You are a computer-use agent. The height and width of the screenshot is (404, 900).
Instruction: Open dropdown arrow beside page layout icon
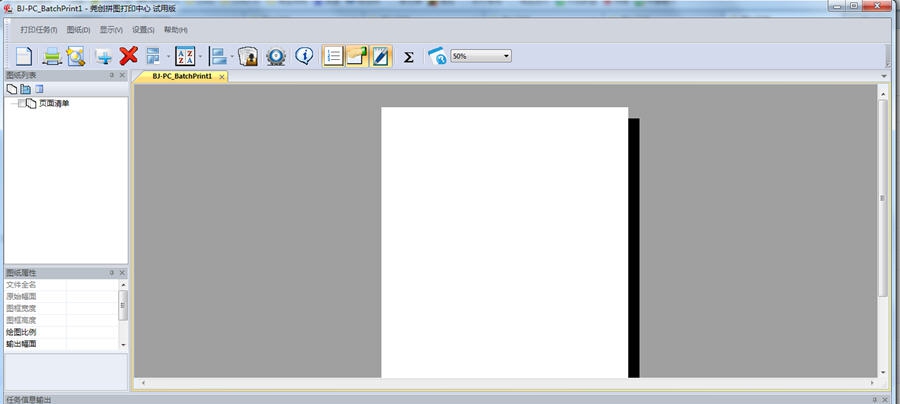click(x=168, y=56)
